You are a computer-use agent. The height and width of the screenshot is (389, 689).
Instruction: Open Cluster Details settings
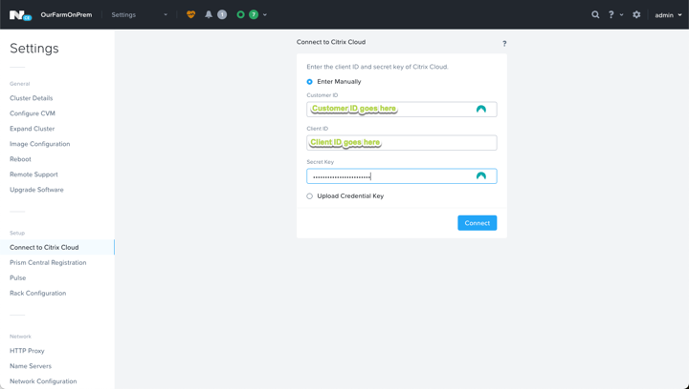pos(31,98)
